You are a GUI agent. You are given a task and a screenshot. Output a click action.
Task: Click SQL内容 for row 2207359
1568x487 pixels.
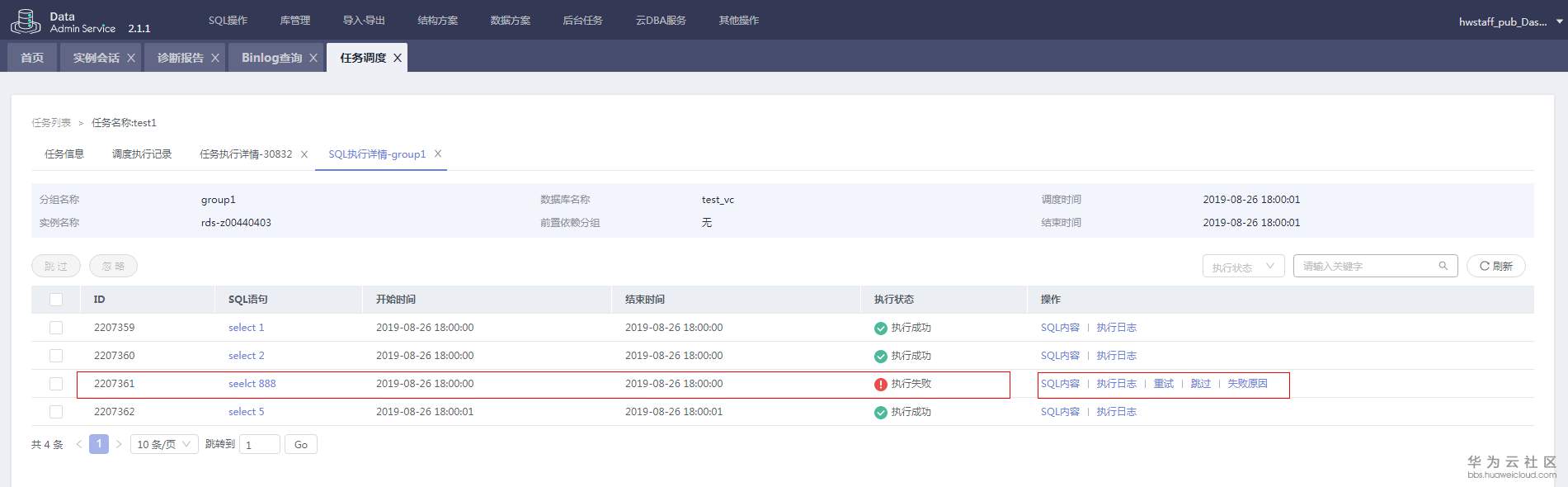click(1060, 328)
